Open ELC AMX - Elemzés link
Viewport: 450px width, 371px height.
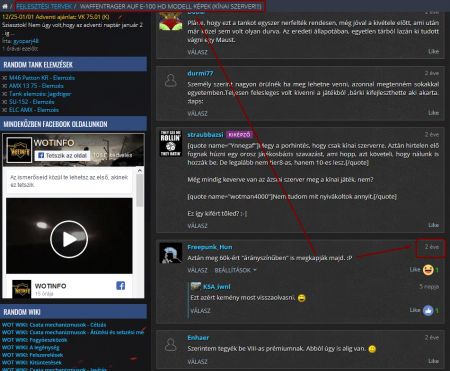point(34,110)
